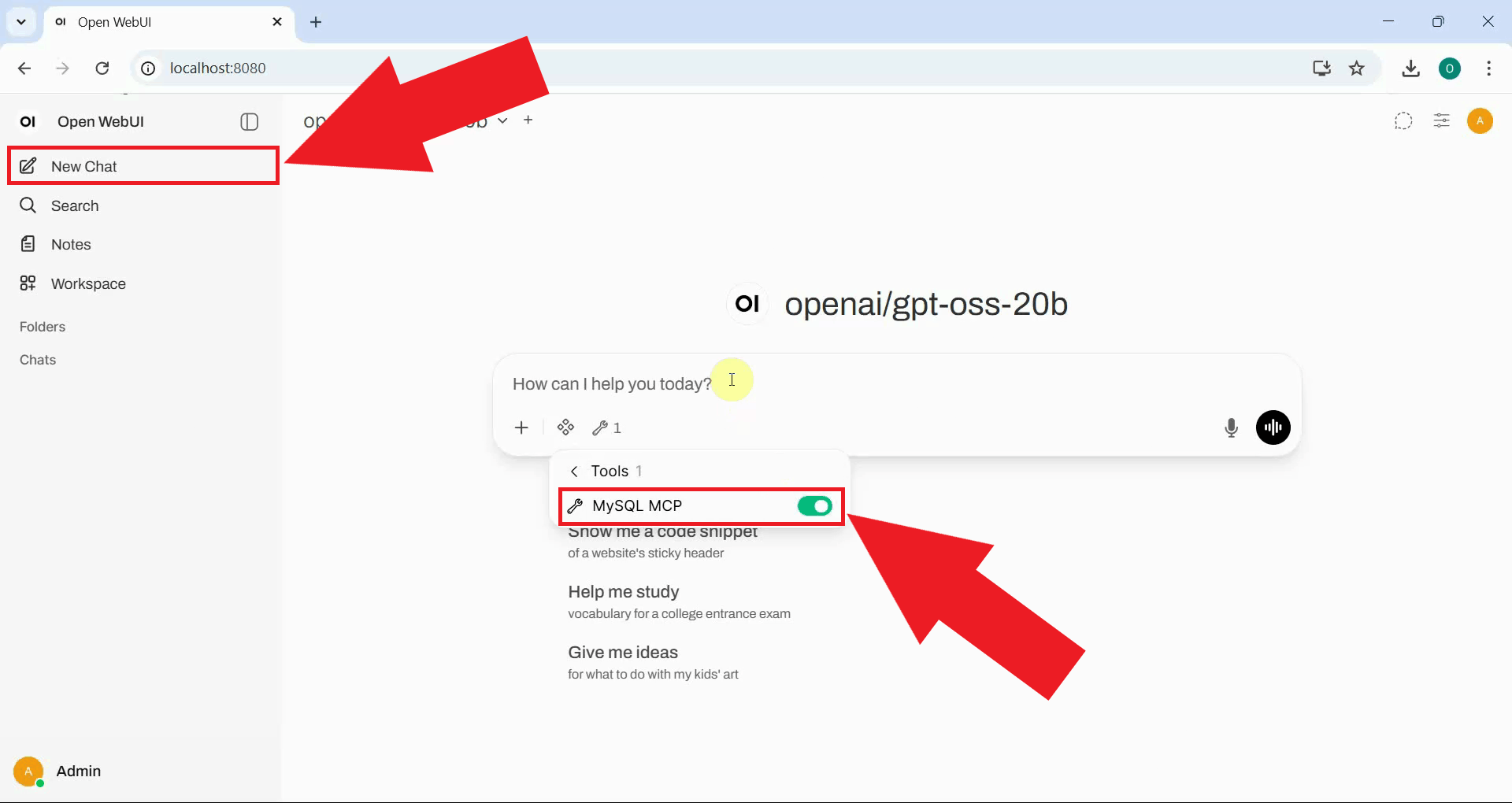Click the wrench tools count button
This screenshot has width=1512, height=803.
coord(607,427)
